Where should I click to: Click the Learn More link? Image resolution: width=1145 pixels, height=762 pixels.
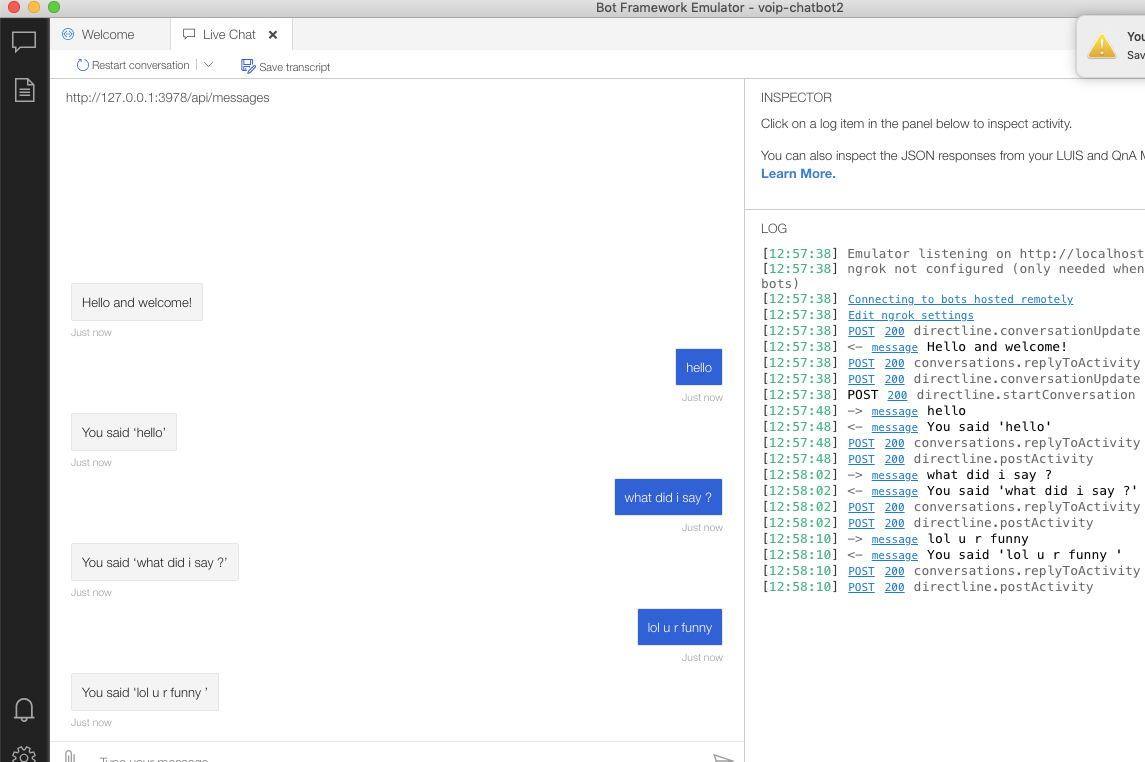tap(797, 173)
